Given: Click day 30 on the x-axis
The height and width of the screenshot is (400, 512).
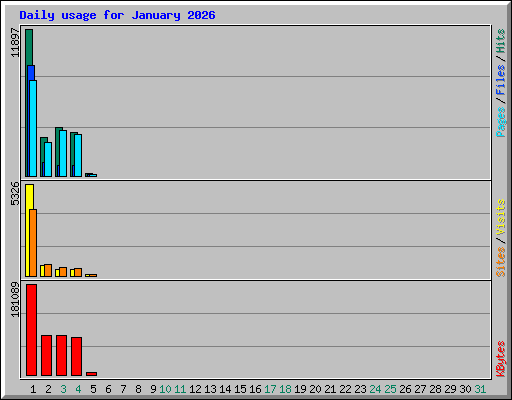Looking at the screenshot, I should click(465, 389).
